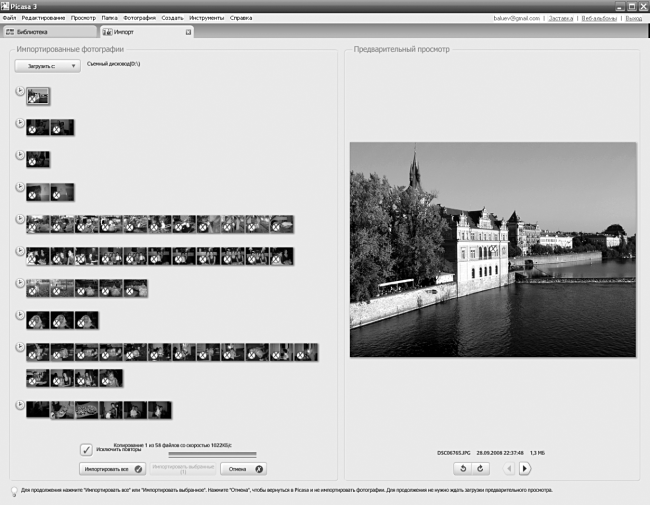Rotate preview photo clockwise
Viewport: 650px width, 505px height.
click(480, 469)
